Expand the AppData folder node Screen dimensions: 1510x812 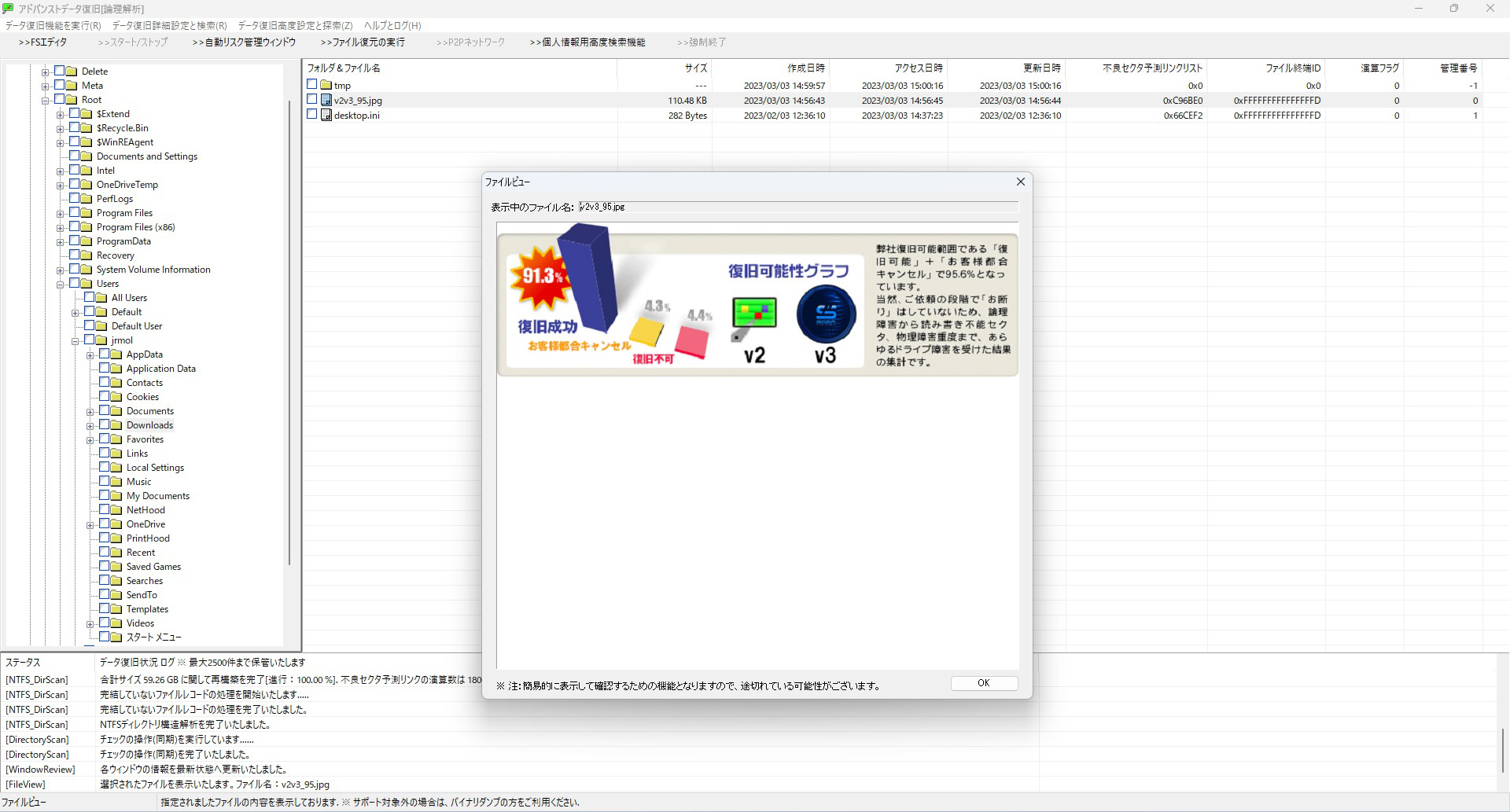coord(90,355)
